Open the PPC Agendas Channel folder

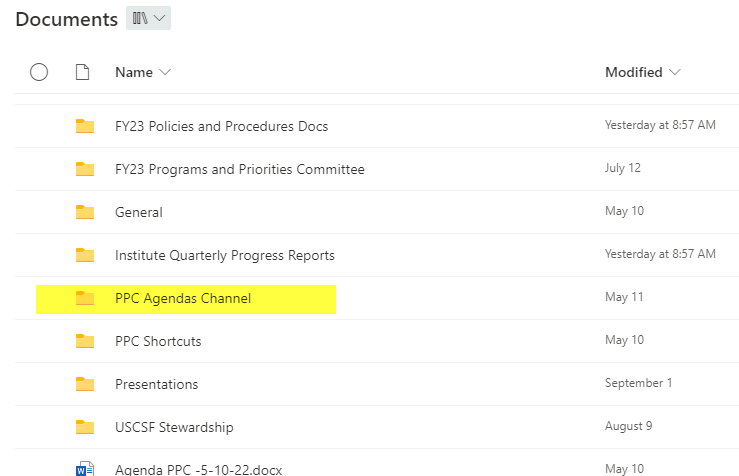click(183, 298)
